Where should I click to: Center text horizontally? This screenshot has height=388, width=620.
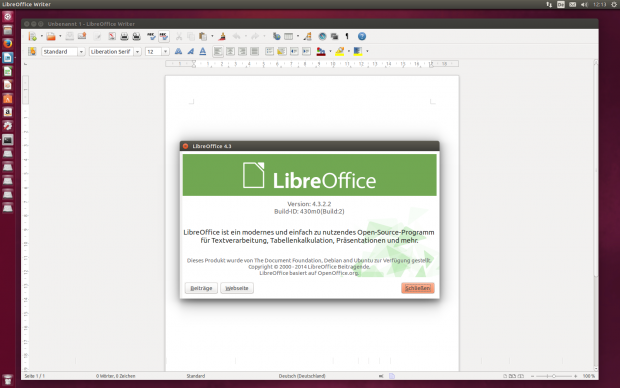click(230, 51)
